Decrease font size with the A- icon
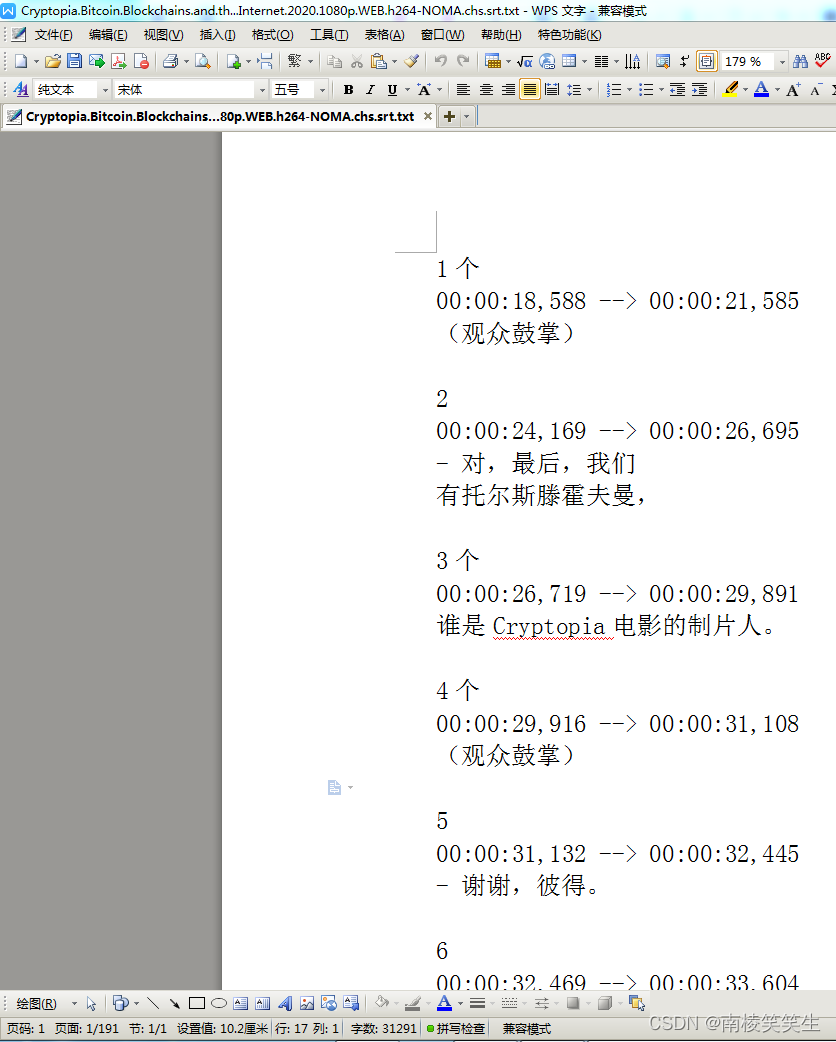 coord(816,90)
